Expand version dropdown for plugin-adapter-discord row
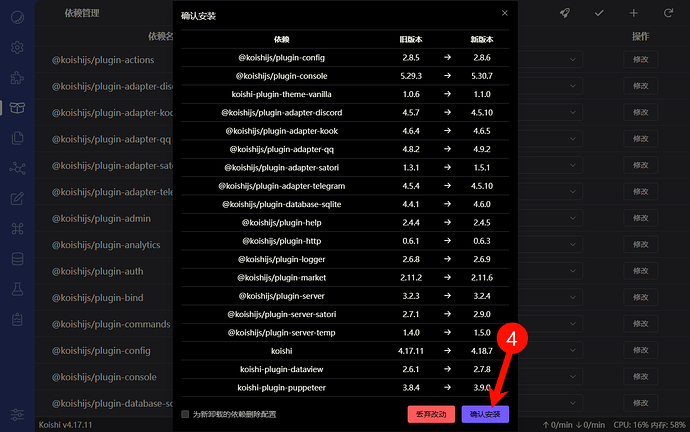 coord(573,86)
